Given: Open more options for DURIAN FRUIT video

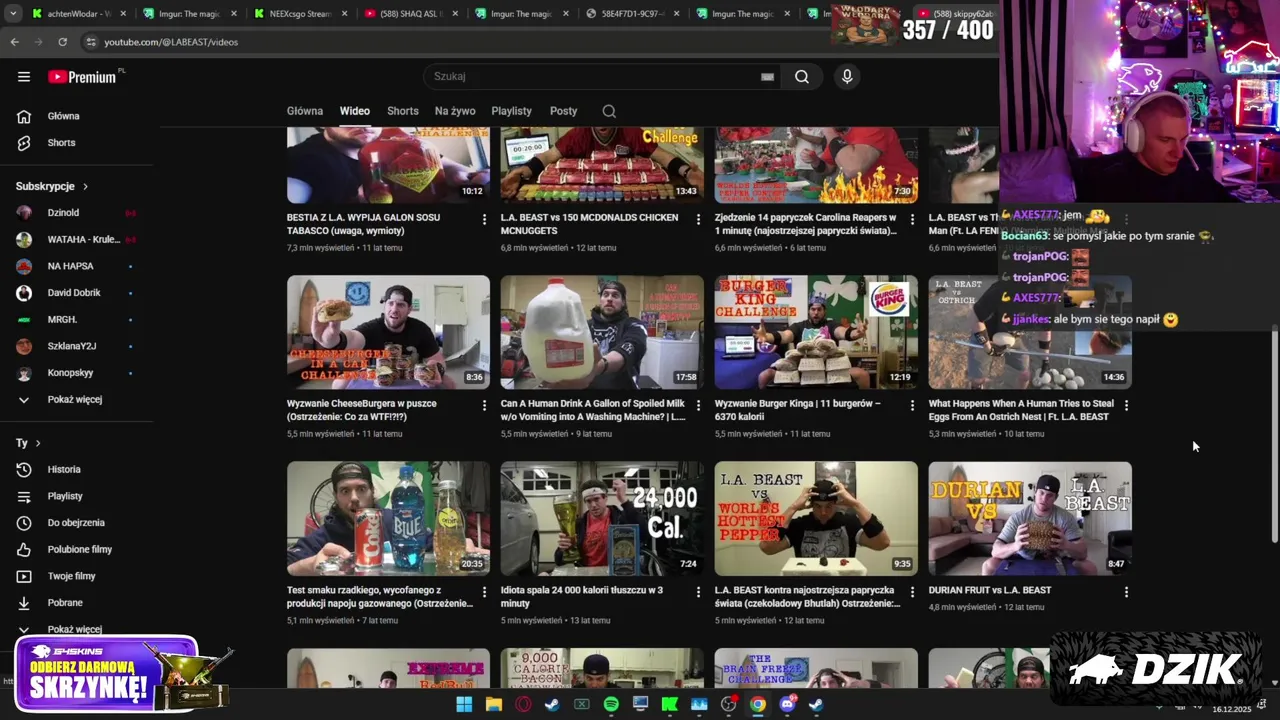Looking at the screenshot, I should [x=1126, y=592].
